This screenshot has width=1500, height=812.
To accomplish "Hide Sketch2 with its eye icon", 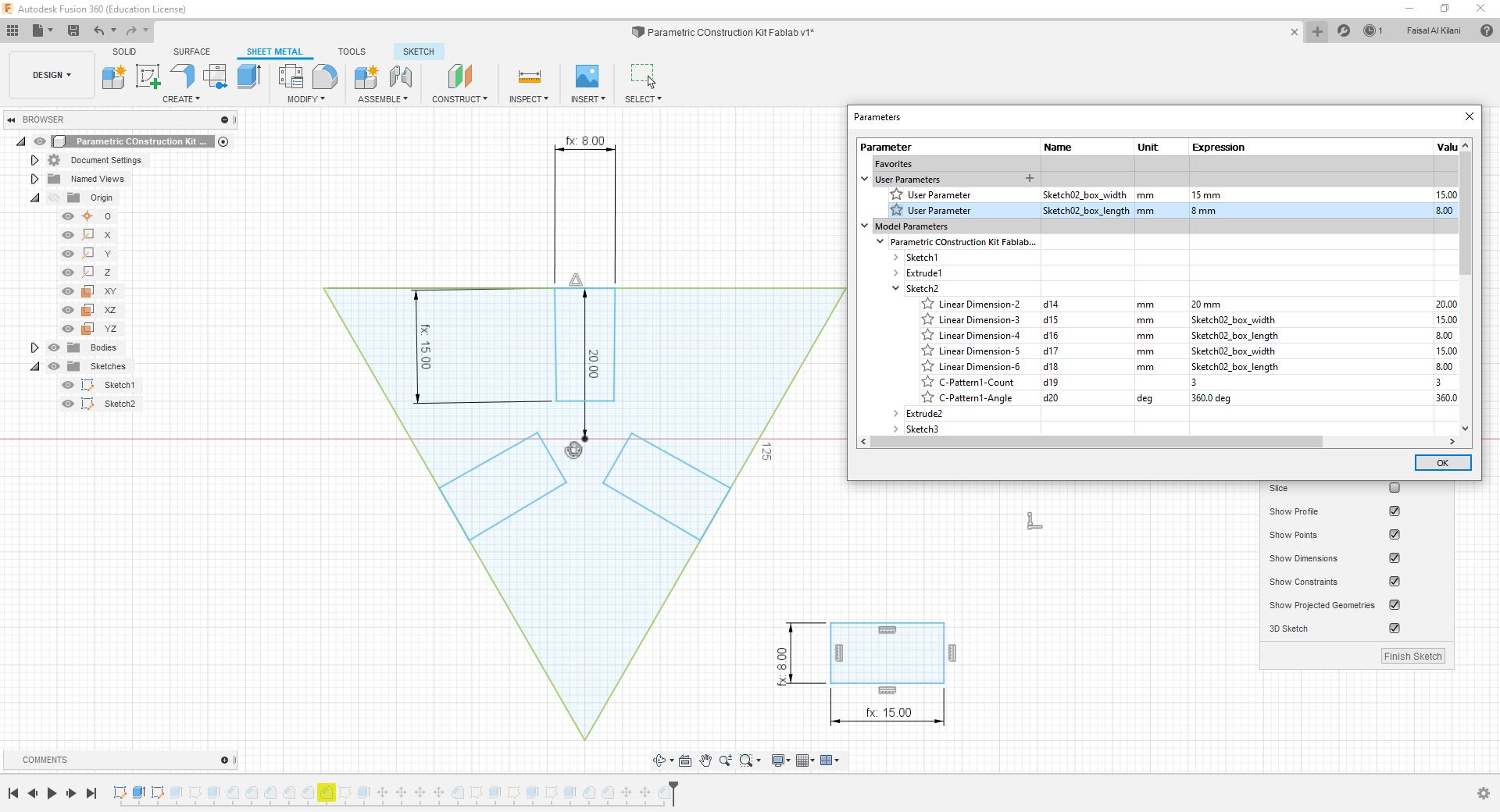I will pyautogui.click(x=68, y=404).
